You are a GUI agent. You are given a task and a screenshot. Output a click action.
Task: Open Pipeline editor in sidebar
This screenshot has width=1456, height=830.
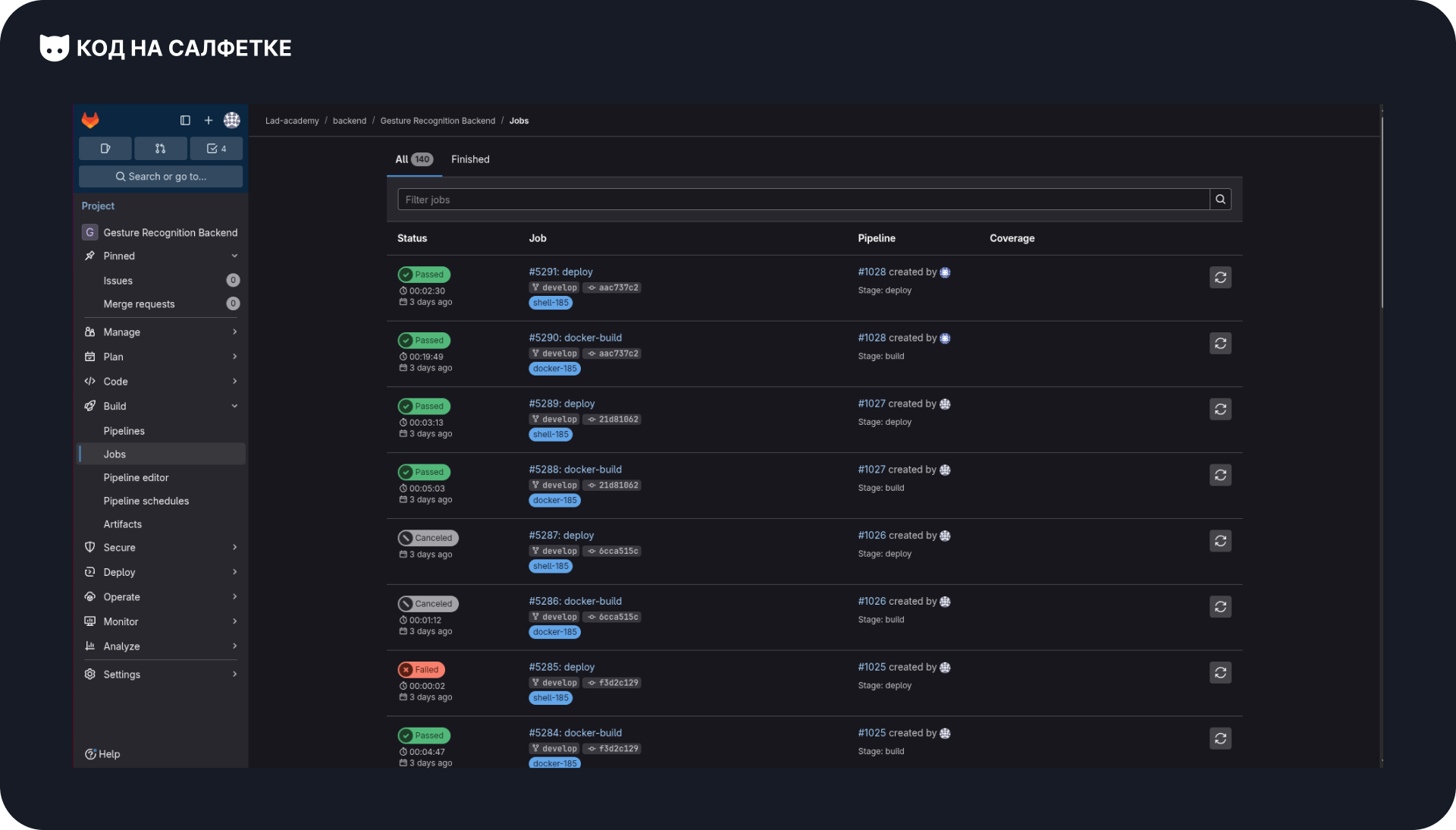pos(136,478)
